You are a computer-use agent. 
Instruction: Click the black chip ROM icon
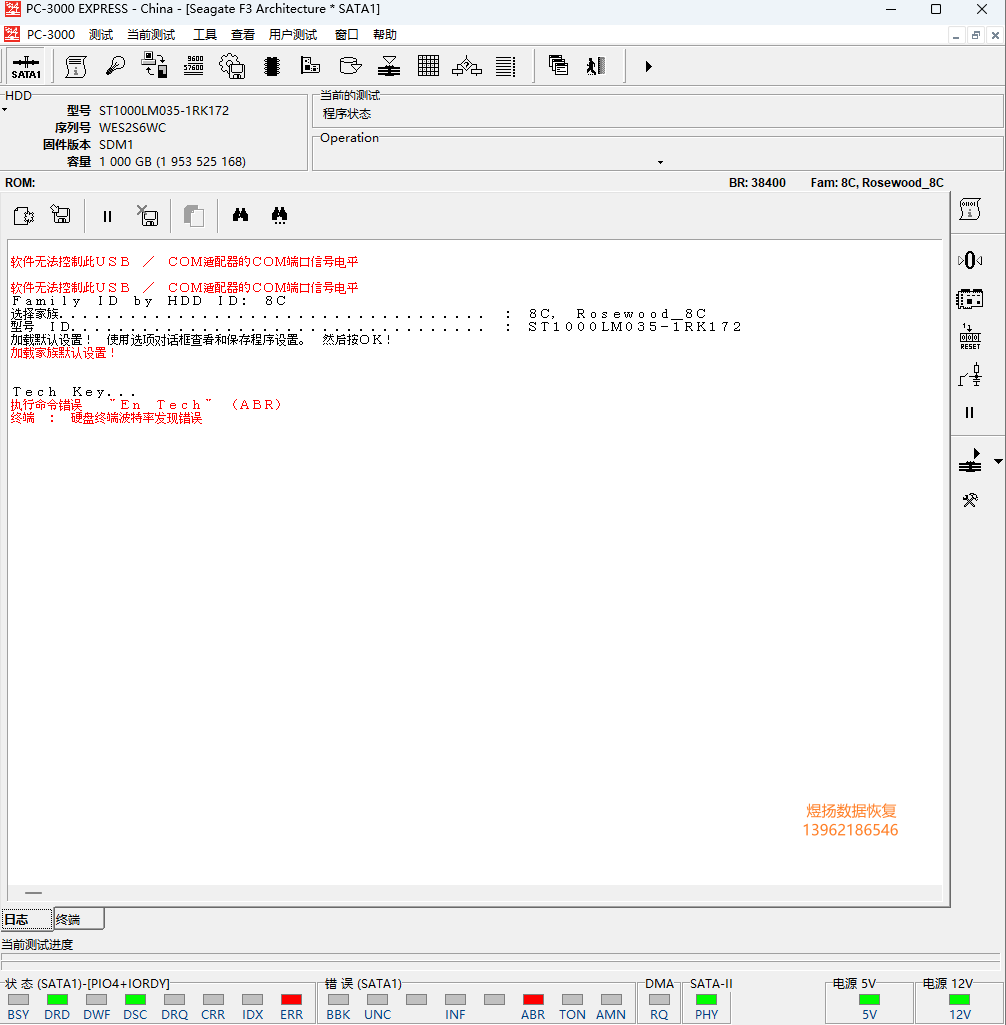point(272,66)
